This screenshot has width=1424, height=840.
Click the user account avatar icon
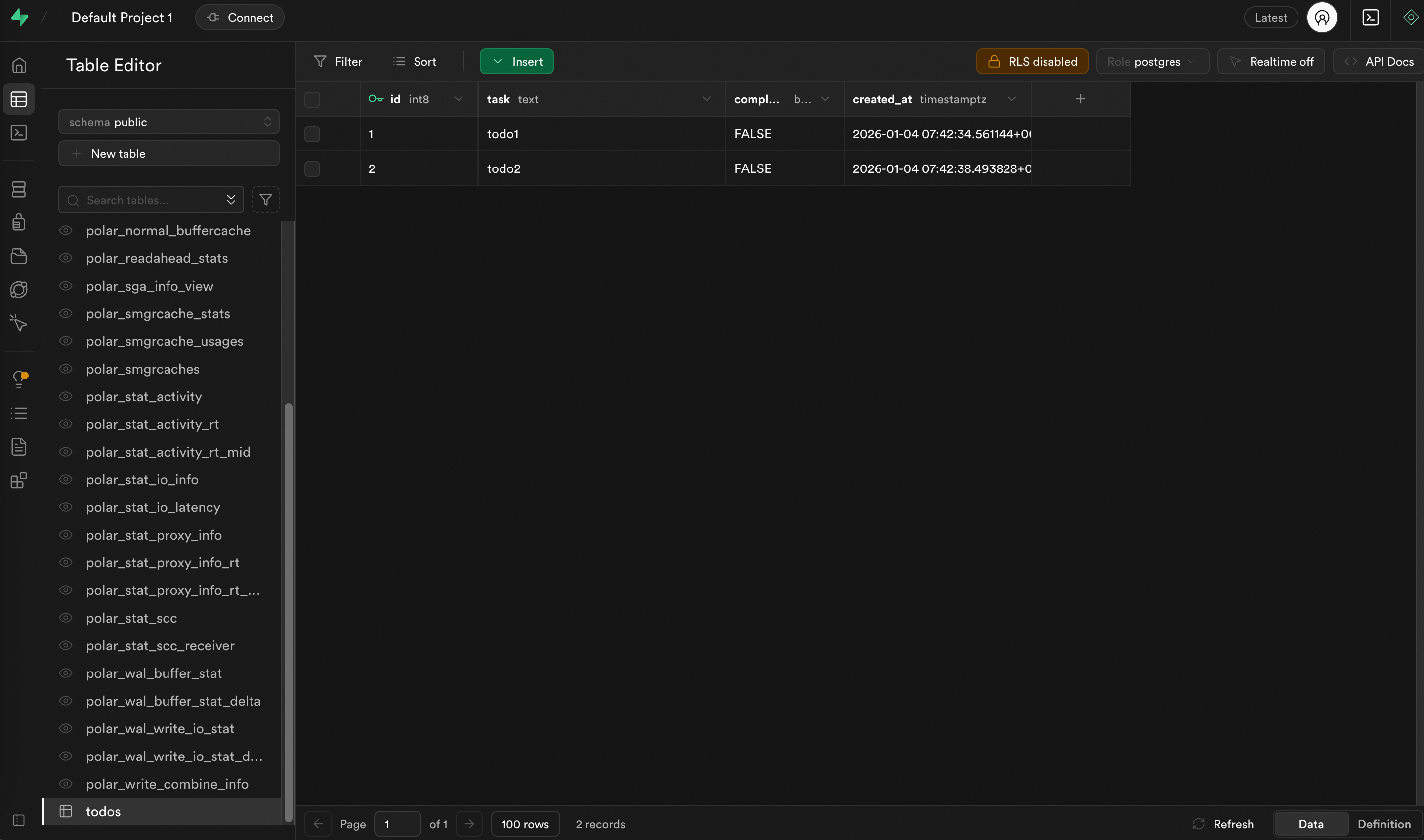(x=1322, y=18)
